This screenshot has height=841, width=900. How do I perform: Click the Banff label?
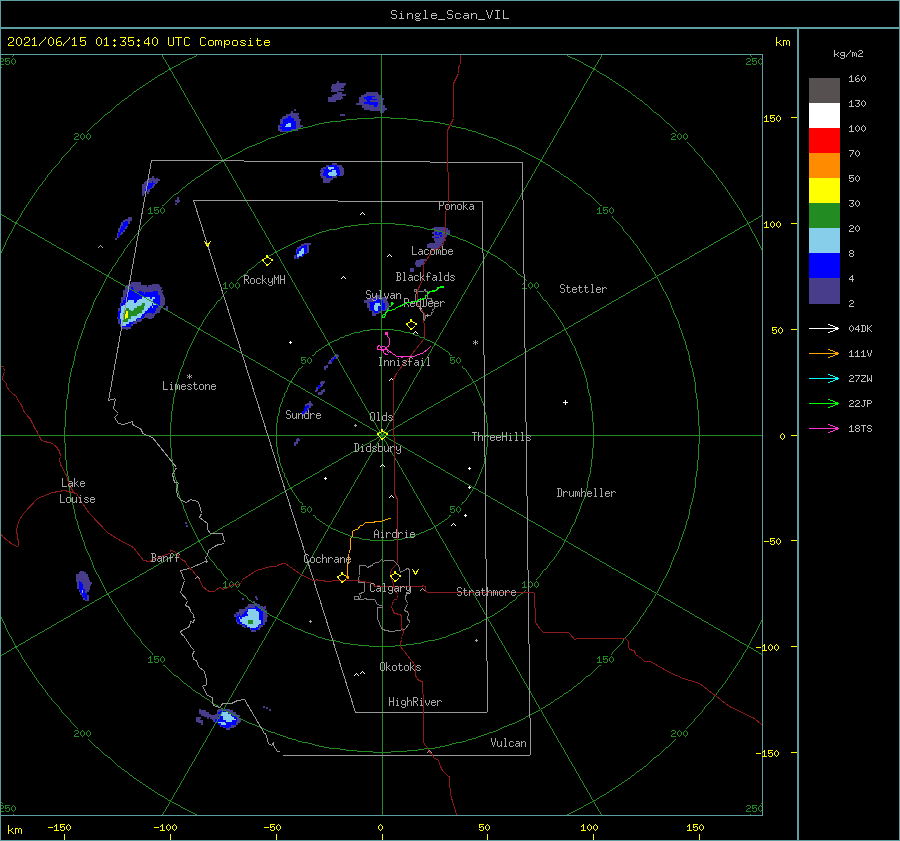165,558
